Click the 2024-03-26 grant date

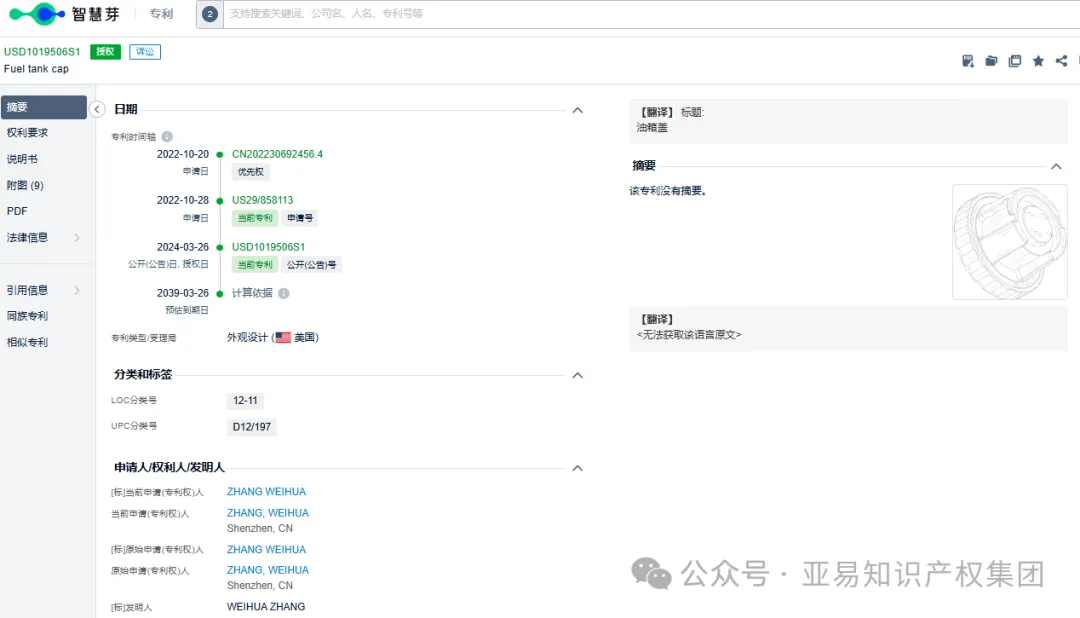pyautogui.click(x=183, y=247)
